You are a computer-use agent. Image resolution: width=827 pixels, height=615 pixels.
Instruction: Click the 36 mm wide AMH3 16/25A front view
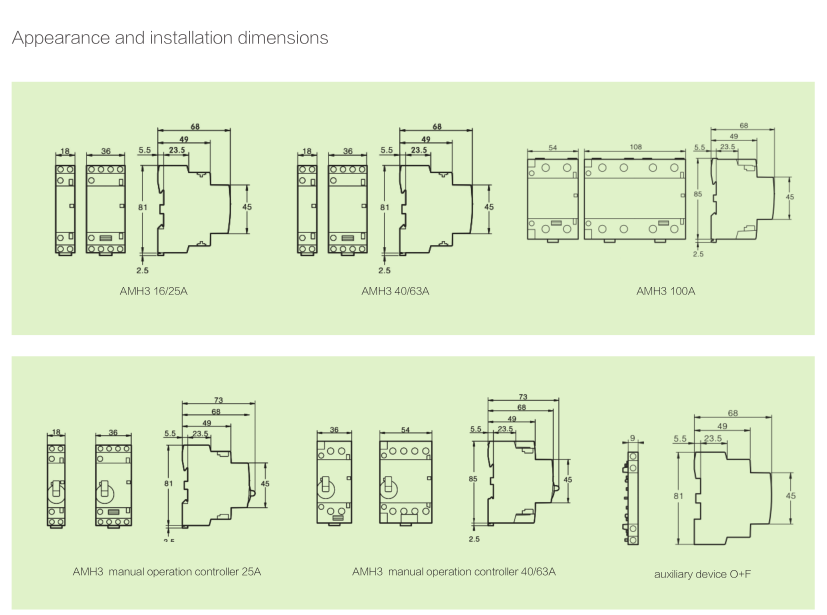tap(105, 207)
